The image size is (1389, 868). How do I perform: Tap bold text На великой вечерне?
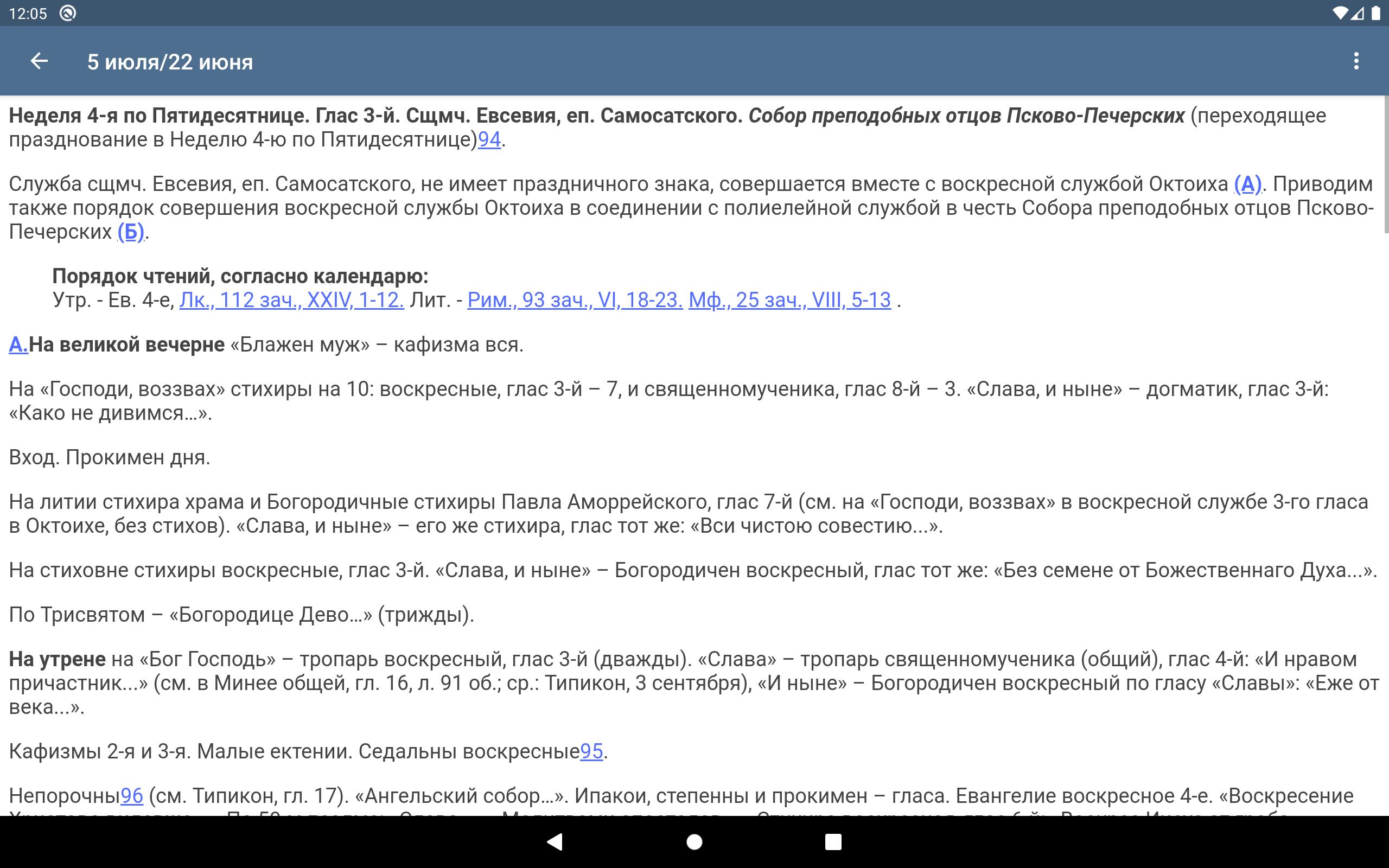(x=127, y=344)
